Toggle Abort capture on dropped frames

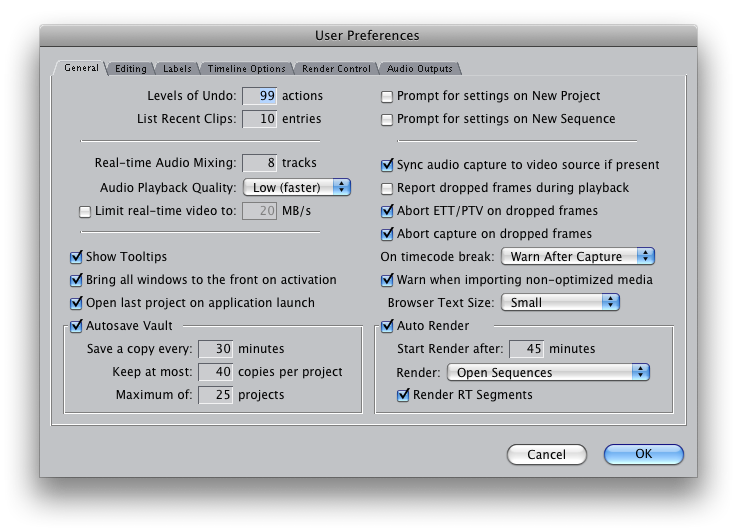pyautogui.click(x=388, y=235)
